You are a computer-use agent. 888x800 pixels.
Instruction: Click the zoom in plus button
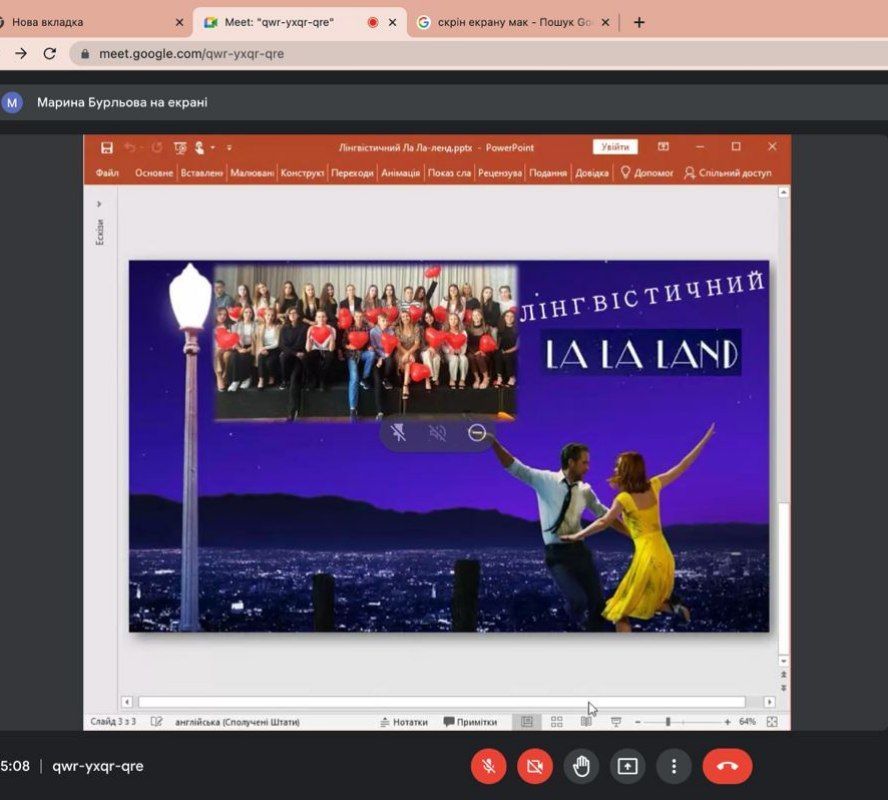(x=727, y=722)
